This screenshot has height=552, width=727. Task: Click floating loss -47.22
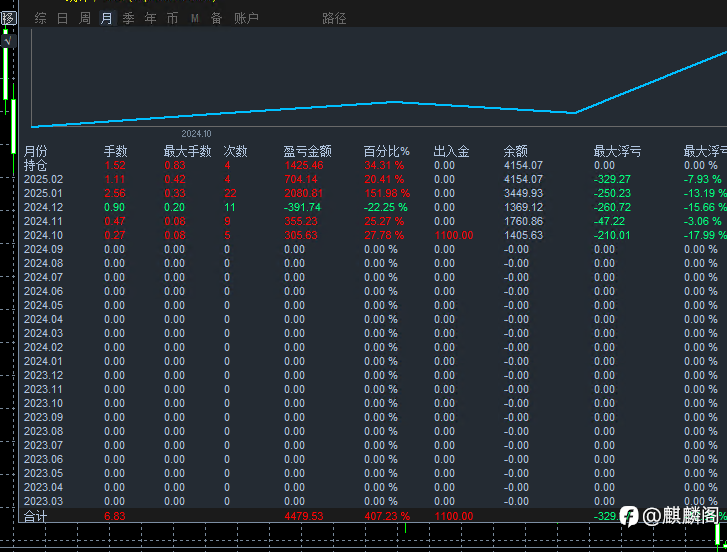click(x=609, y=221)
